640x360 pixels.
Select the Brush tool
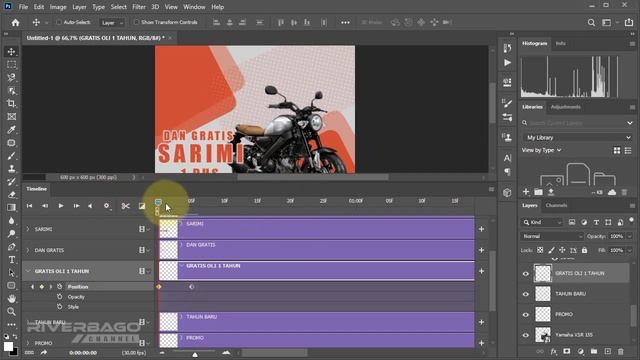point(11,156)
